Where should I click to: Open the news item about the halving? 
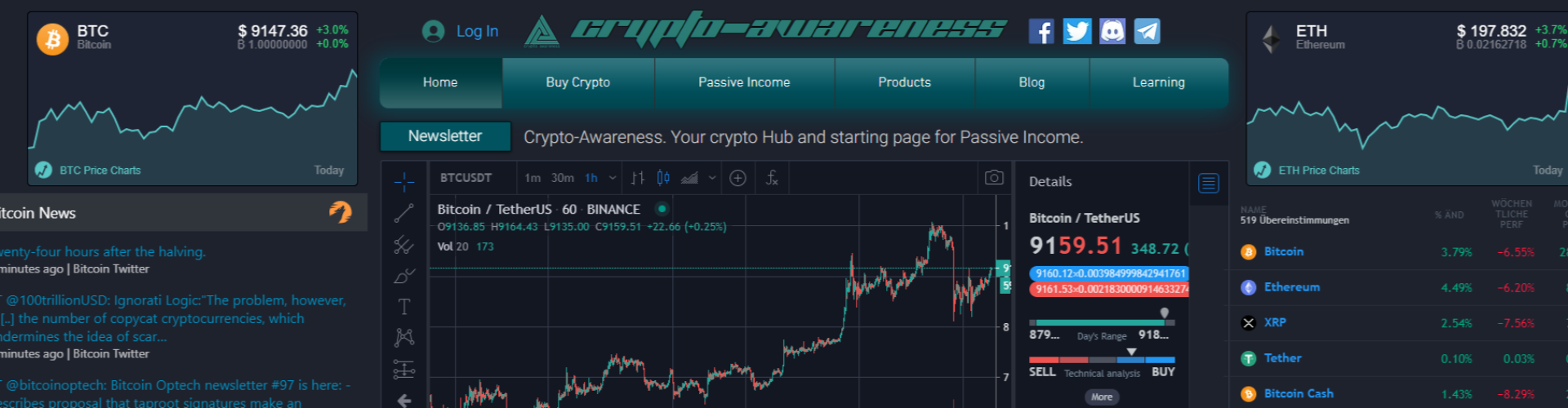coord(103,252)
